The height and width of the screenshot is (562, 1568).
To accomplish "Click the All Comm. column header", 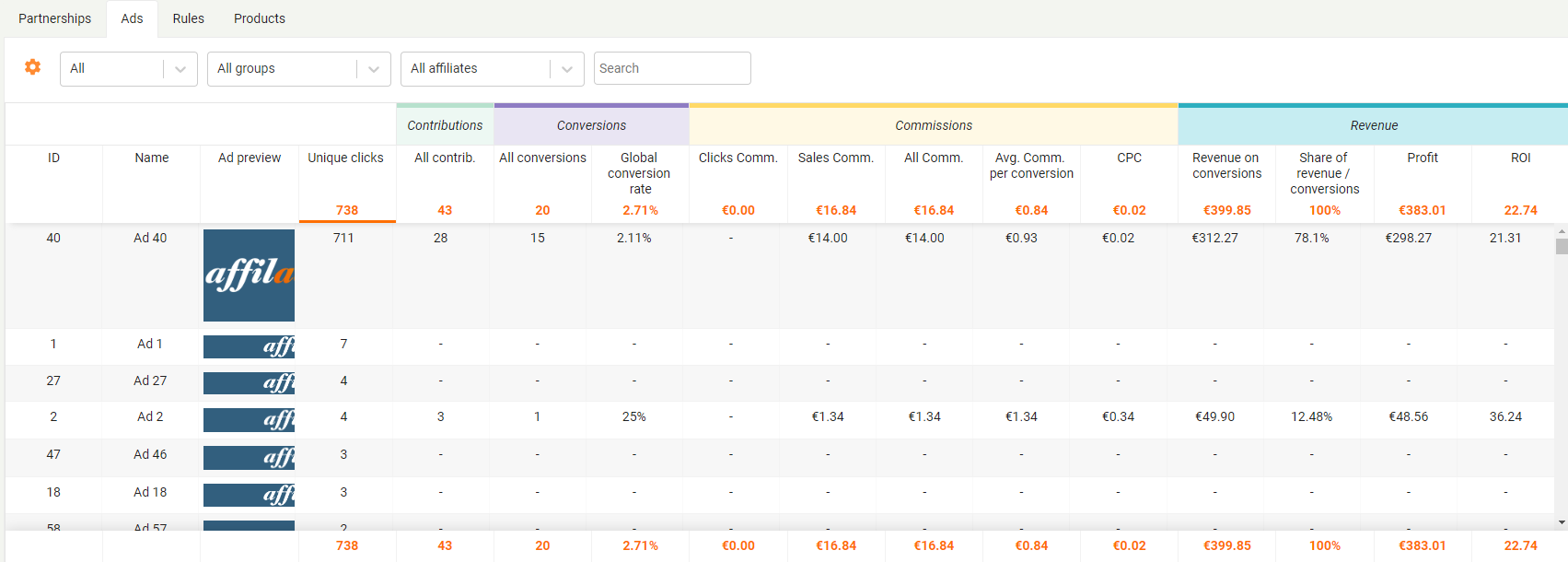I will (934, 158).
